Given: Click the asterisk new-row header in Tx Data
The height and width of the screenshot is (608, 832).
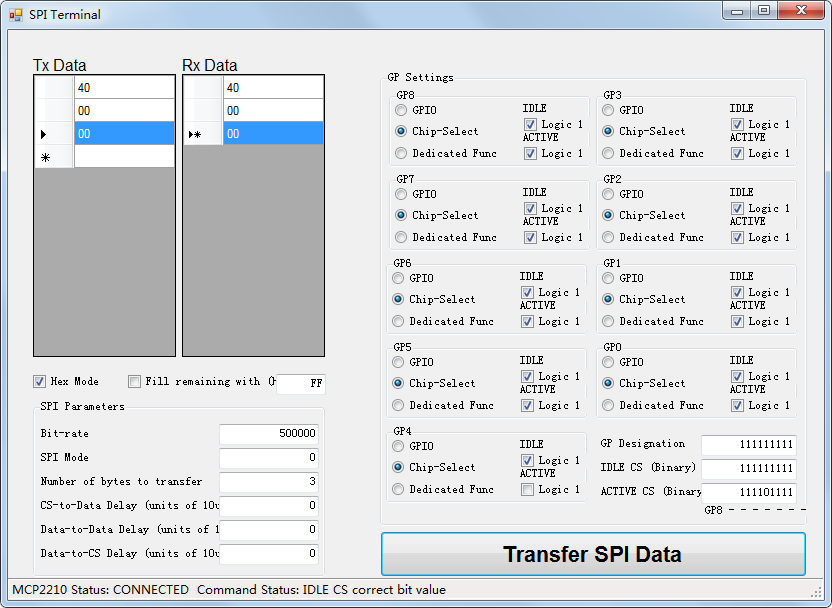Looking at the screenshot, I should [x=44, y=155].
